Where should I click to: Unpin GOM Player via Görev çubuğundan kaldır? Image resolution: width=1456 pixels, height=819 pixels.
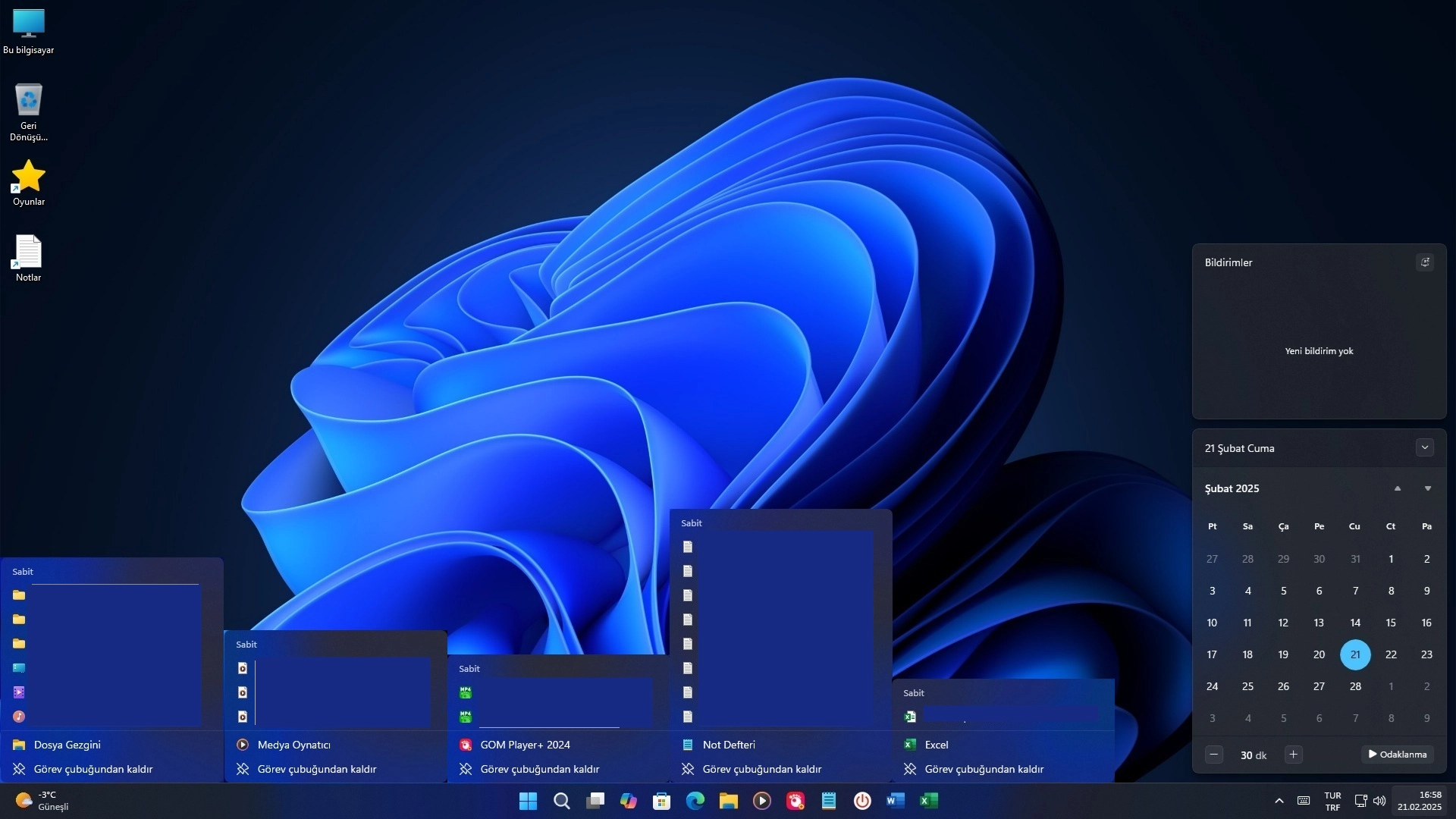pyautogui.click(x=558, y=769)
